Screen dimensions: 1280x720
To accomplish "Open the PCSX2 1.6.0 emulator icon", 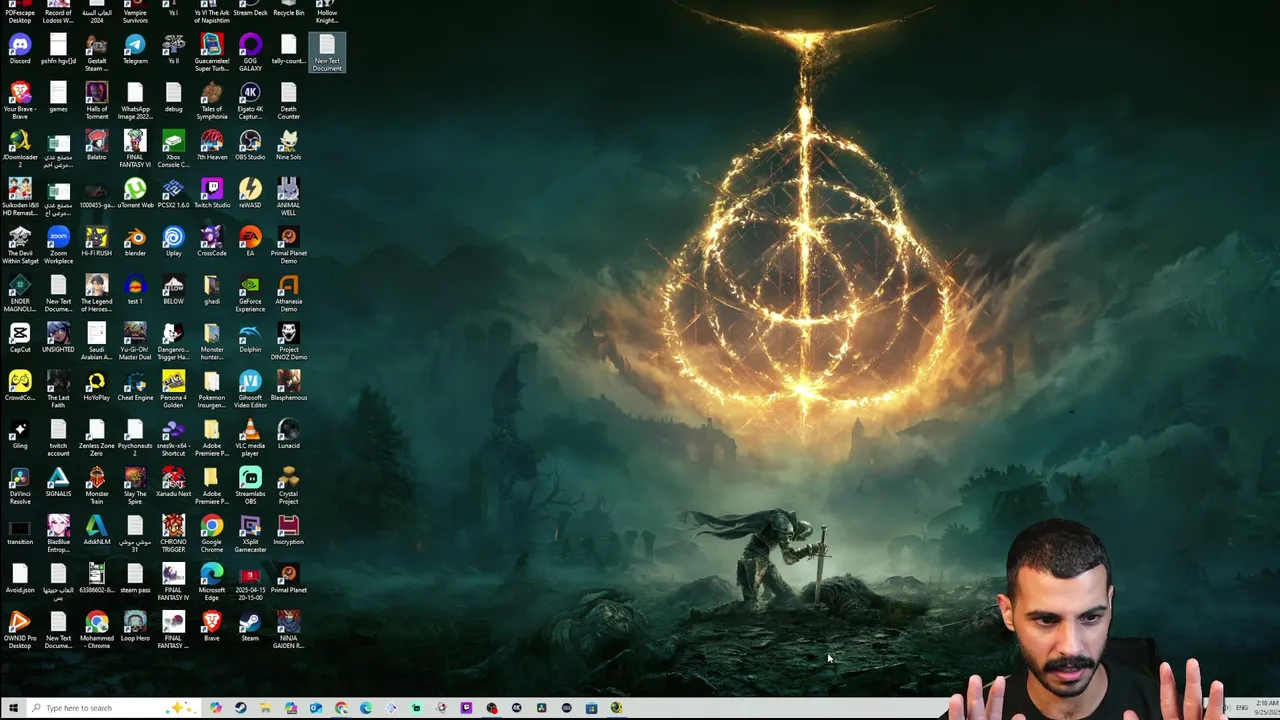I will tap(173, 193).
